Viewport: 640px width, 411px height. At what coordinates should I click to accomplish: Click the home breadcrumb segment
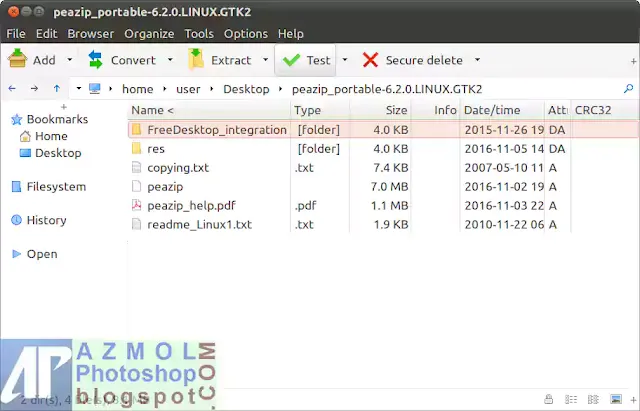coord(138,89)
